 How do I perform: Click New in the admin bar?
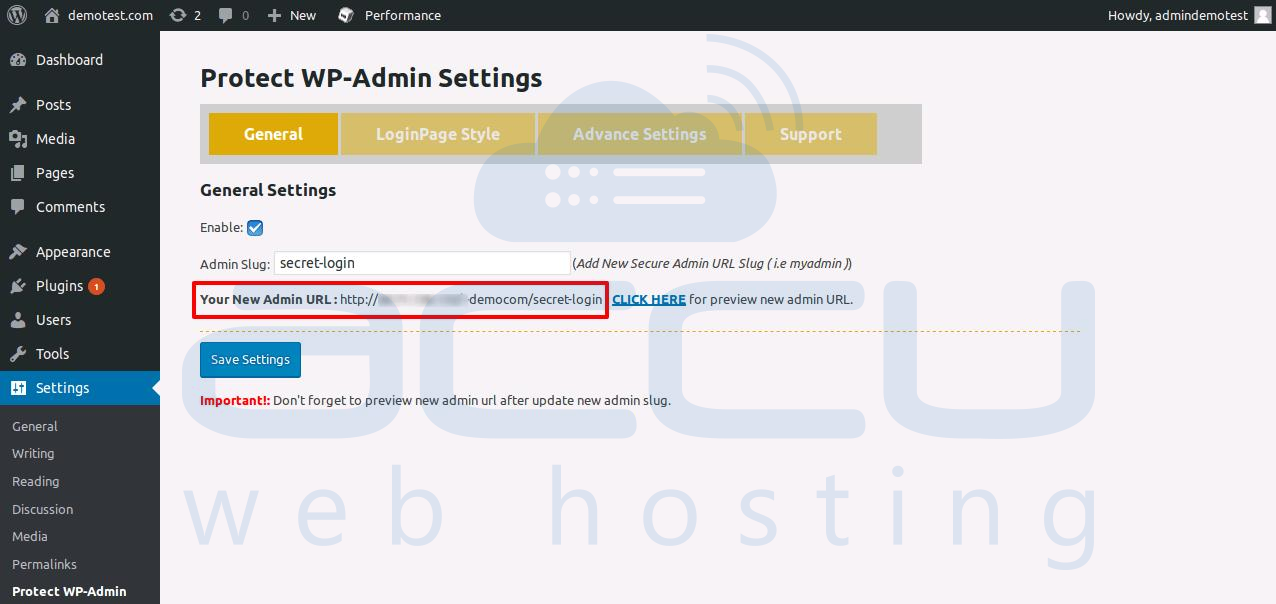pyautogui.click(x=303, y=15)
